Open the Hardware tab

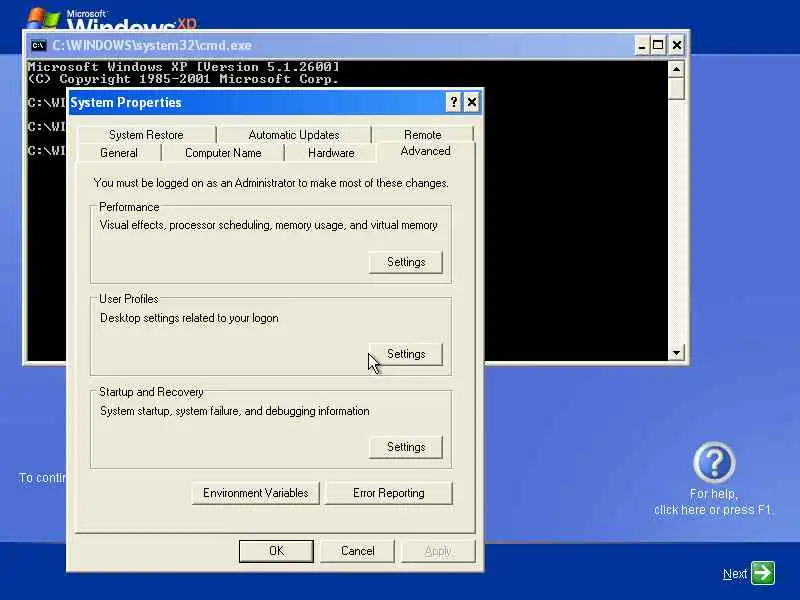click(331, 153)
